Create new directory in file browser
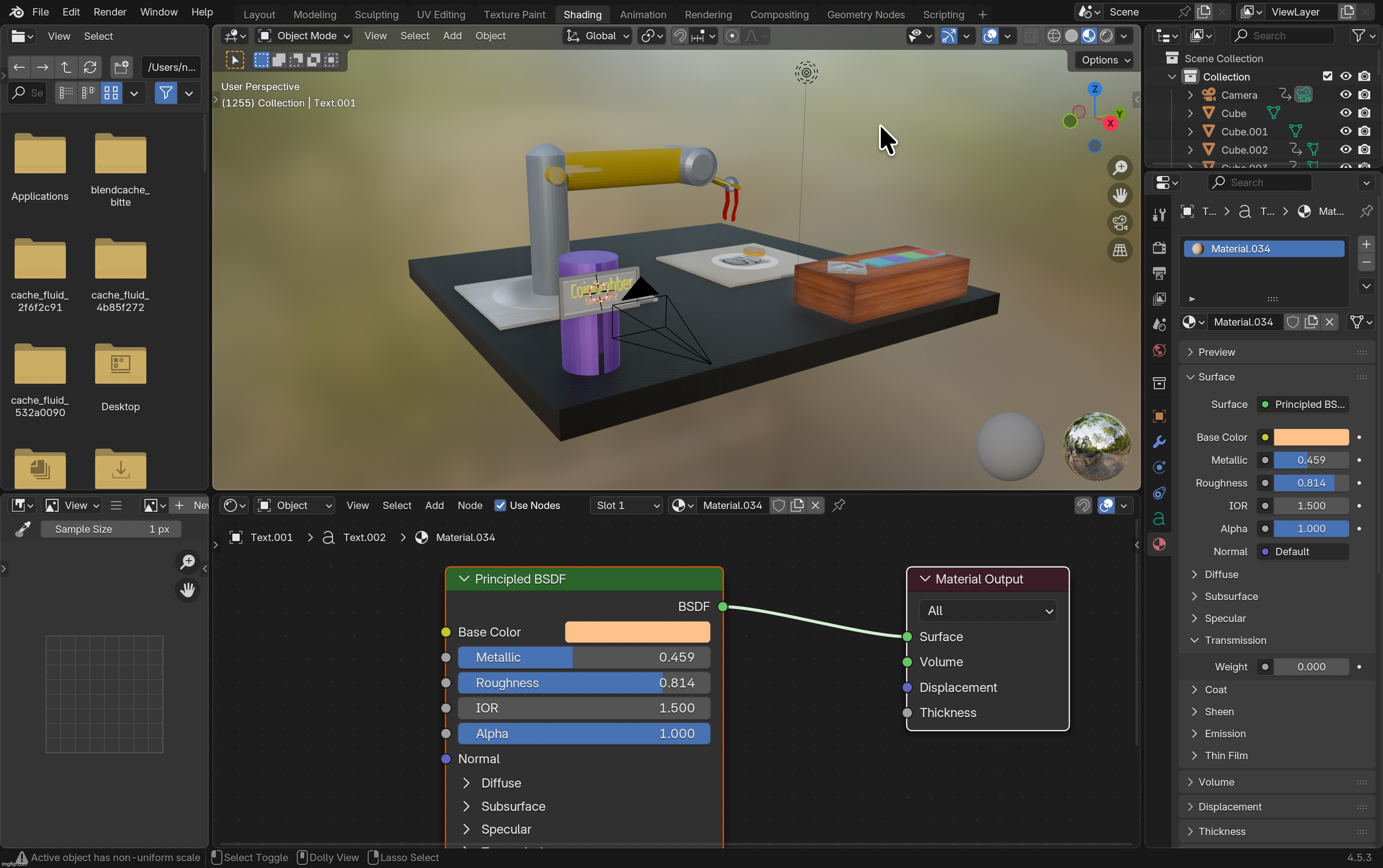The image size is (1383, 868). coord(121,67)
